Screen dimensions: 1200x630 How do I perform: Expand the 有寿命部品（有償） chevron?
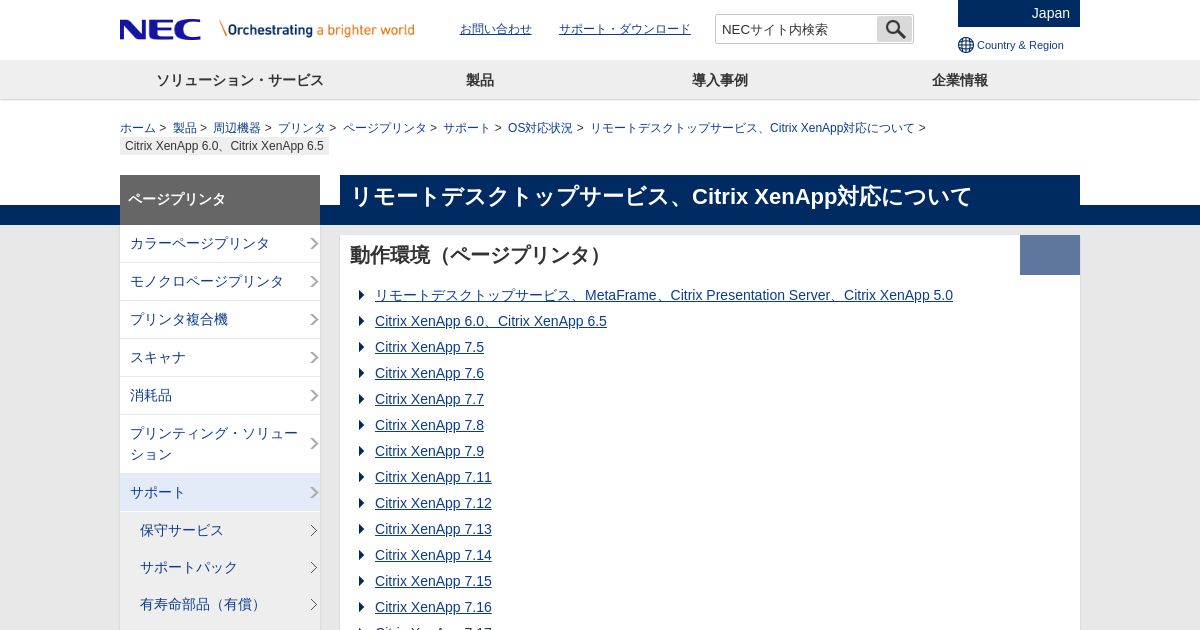(313, 605)
